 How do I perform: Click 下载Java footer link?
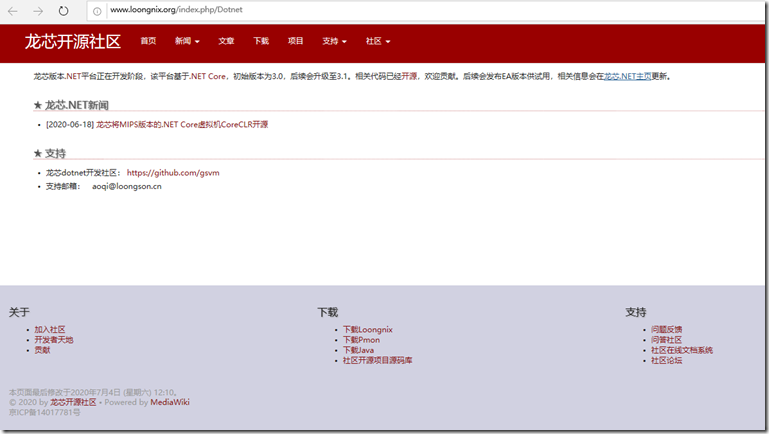tap(358, 350)
